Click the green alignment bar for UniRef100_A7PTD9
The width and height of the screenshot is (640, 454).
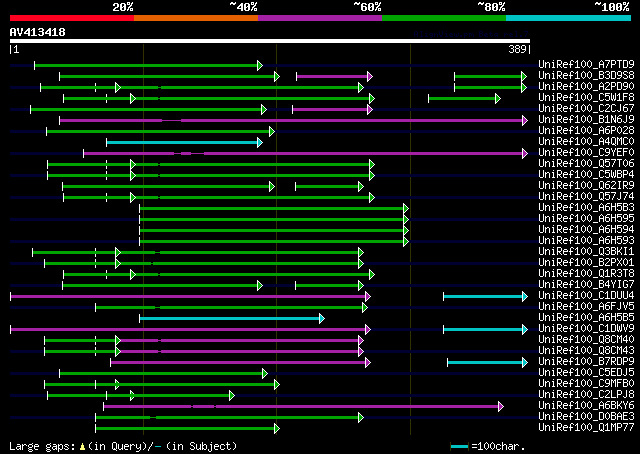click(x=148, y=65)
